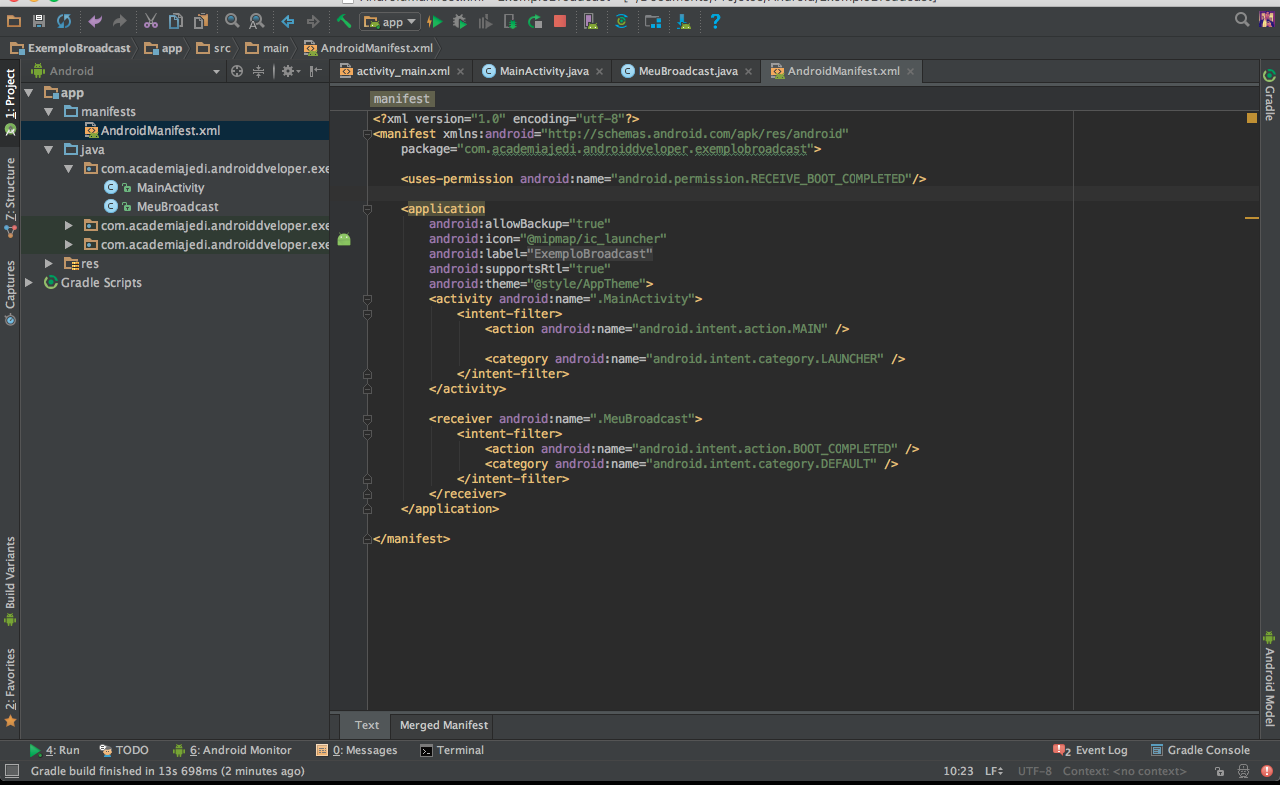1280x785 pixels.
Task: Open the Terminal tool window button
Action: pos(452,750)
